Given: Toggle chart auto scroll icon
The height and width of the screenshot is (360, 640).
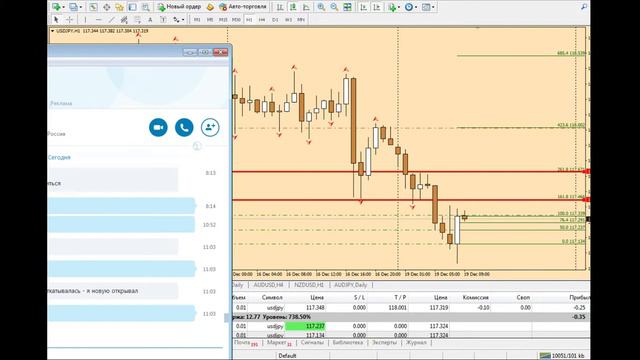Looking at the screenshot, I should [364, 7].
